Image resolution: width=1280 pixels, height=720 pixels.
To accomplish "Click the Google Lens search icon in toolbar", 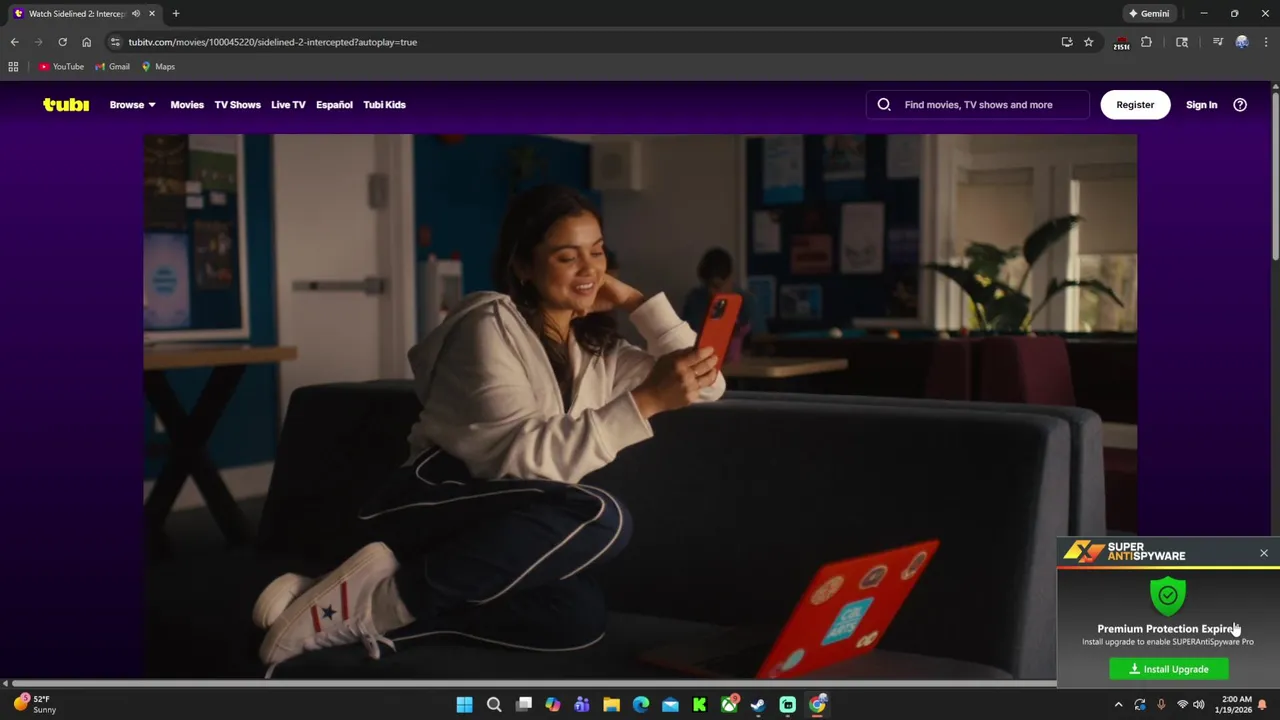I will [x=1182, y=42].
